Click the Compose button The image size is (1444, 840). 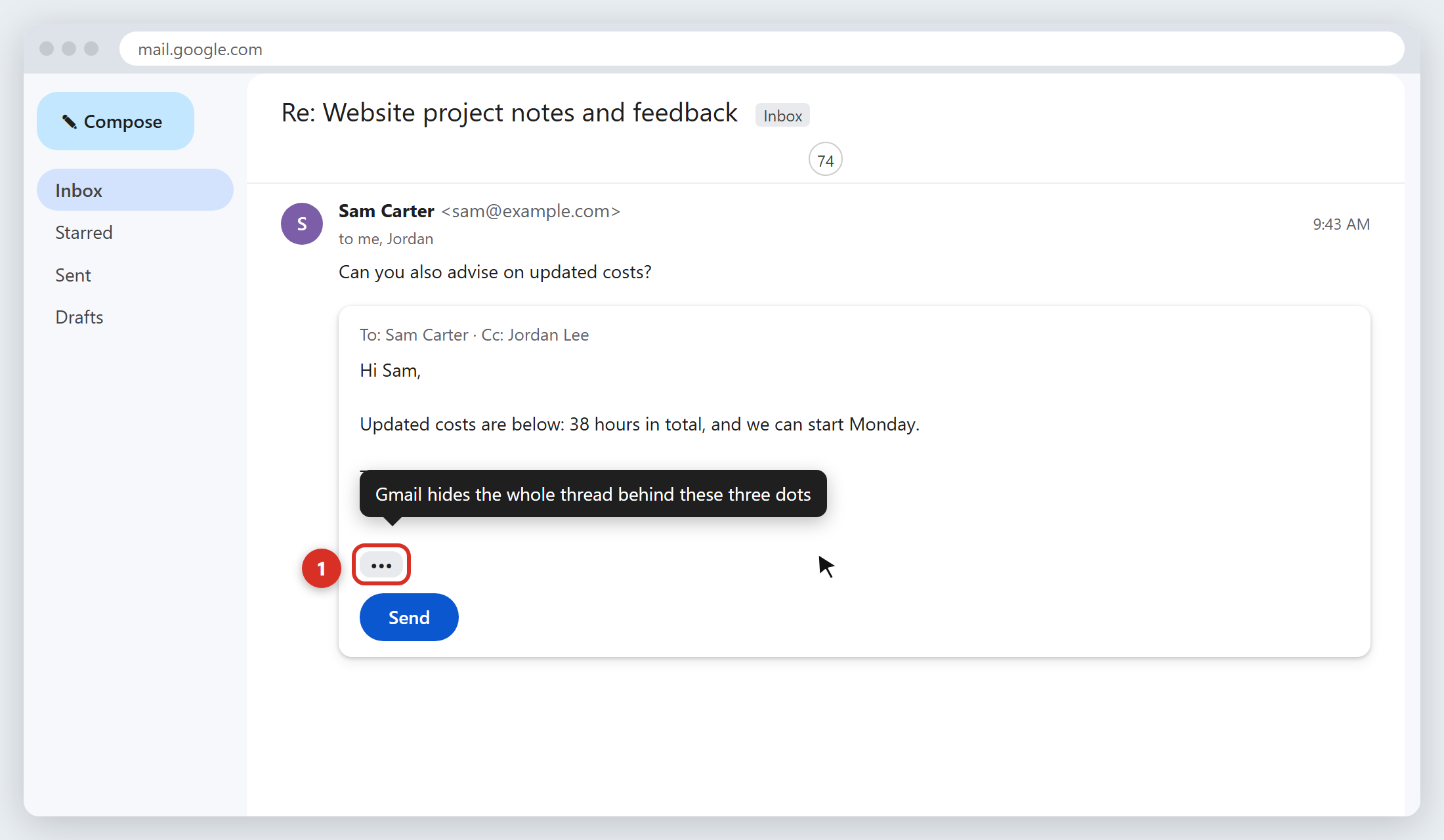coord(116,121)
